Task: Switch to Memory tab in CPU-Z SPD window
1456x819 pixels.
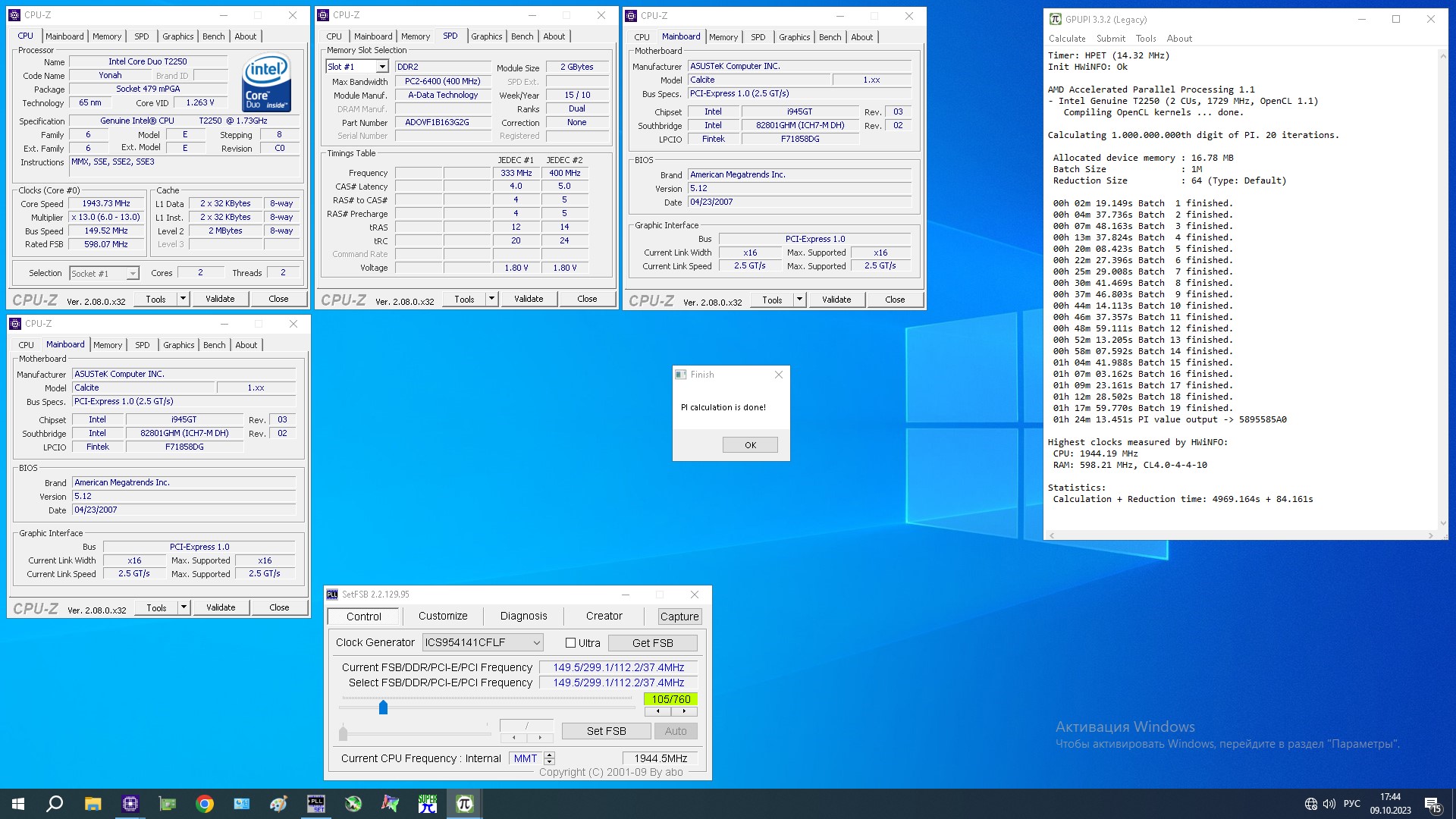Action: tap(416, 36)
